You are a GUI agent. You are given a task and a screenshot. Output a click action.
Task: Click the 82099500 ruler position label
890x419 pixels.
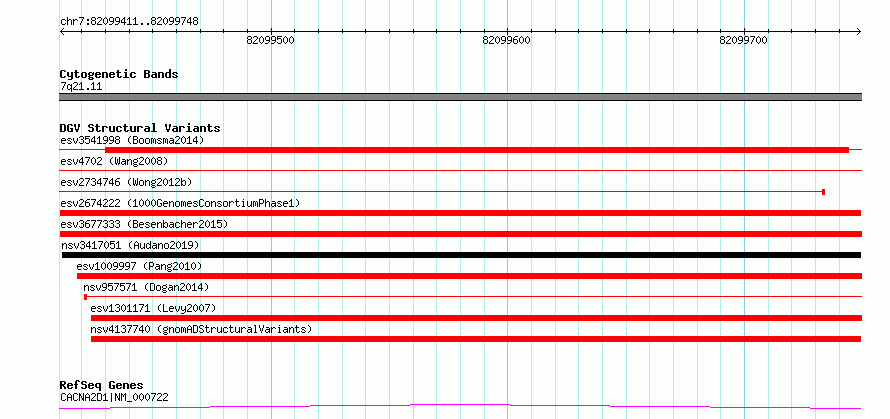(x=271, y=40)
